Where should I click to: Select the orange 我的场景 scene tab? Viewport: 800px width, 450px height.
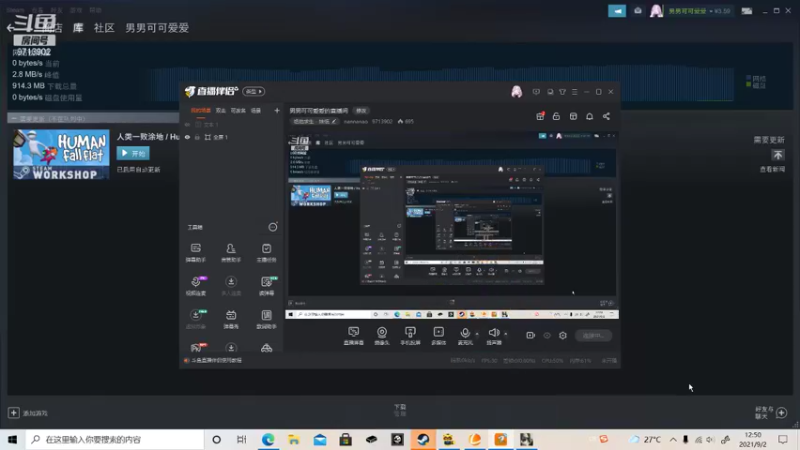pyautogui.click(x=201, y=110)
